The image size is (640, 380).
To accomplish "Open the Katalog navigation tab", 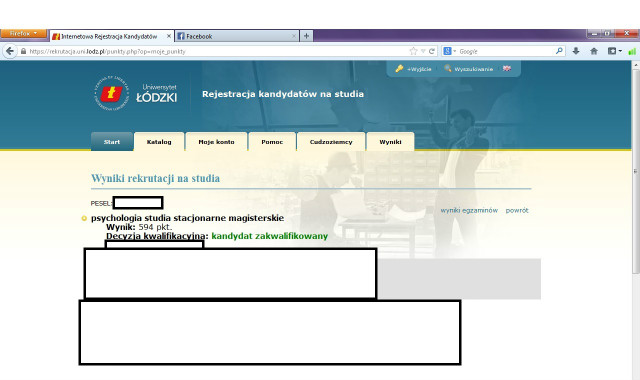I will 159,142.
